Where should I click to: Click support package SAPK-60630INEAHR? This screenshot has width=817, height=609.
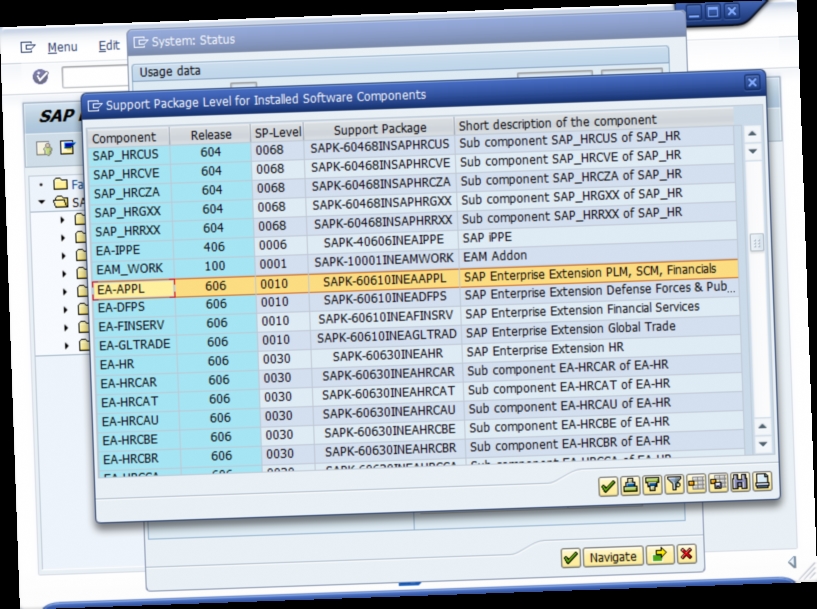pos(388,355)
